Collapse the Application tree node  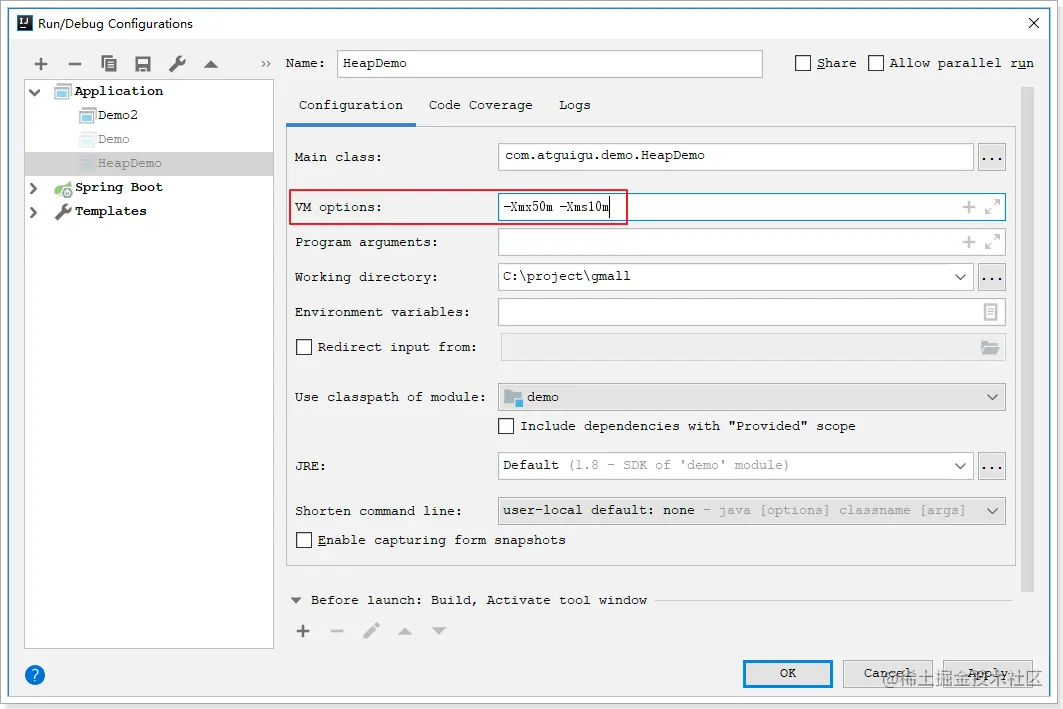coord(35,92)
